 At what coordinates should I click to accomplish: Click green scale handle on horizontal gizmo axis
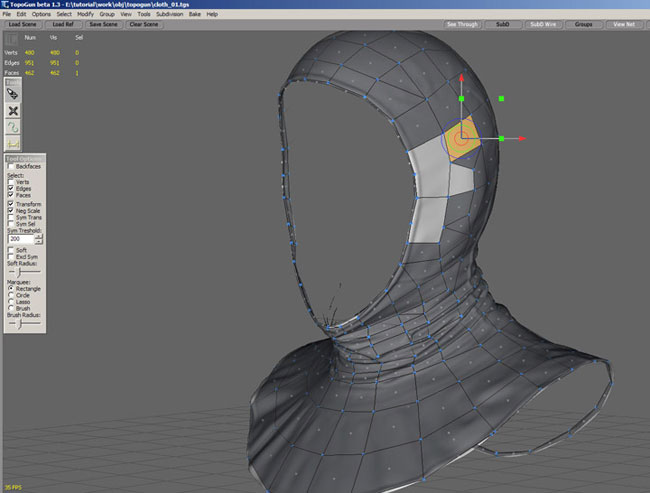[502, 138]
